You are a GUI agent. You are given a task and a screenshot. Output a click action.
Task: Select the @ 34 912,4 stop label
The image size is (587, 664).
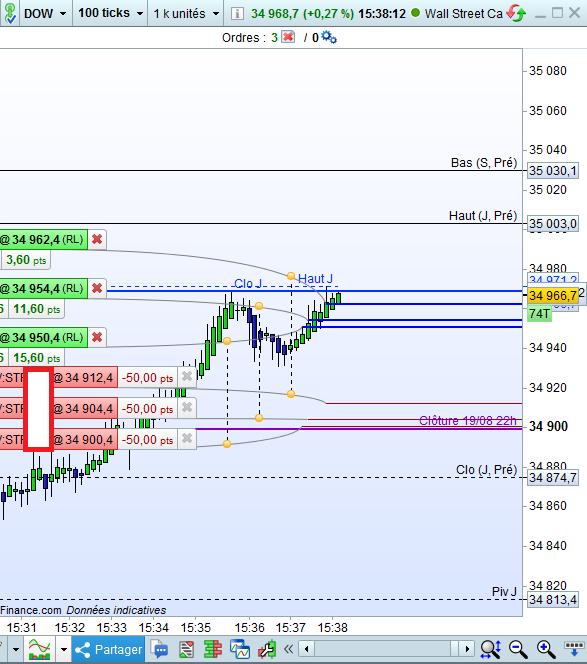point(84,377)
